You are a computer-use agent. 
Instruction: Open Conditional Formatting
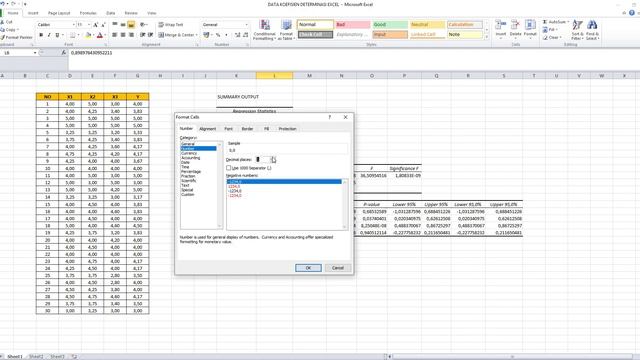264,30
